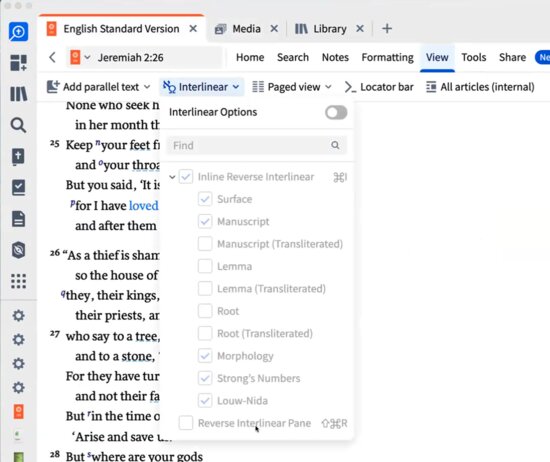Toggle the Locator bar button

click(379, 87)
